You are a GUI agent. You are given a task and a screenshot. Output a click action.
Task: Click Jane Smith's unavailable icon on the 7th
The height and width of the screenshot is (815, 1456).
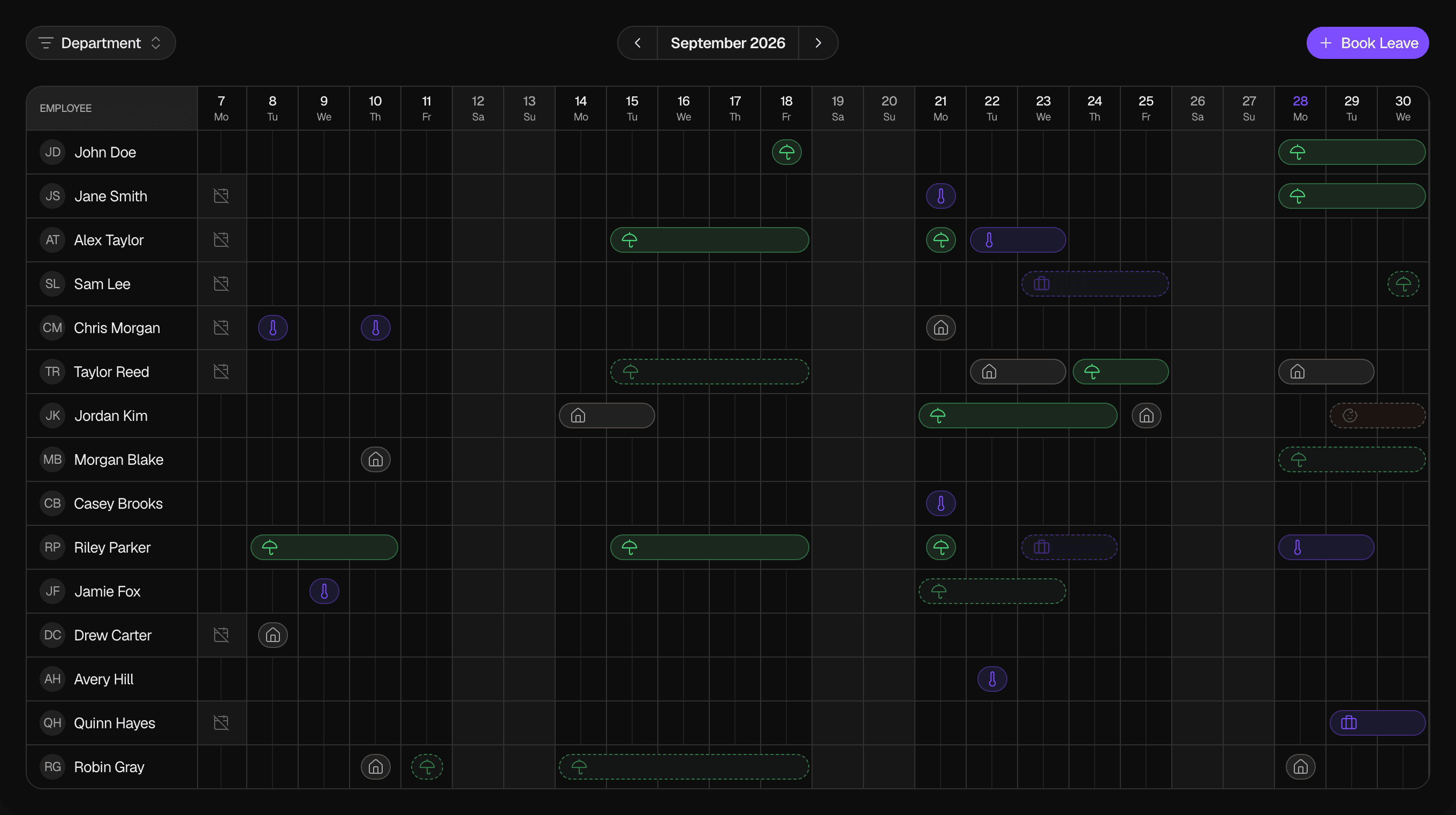click(x=221, y=197)
